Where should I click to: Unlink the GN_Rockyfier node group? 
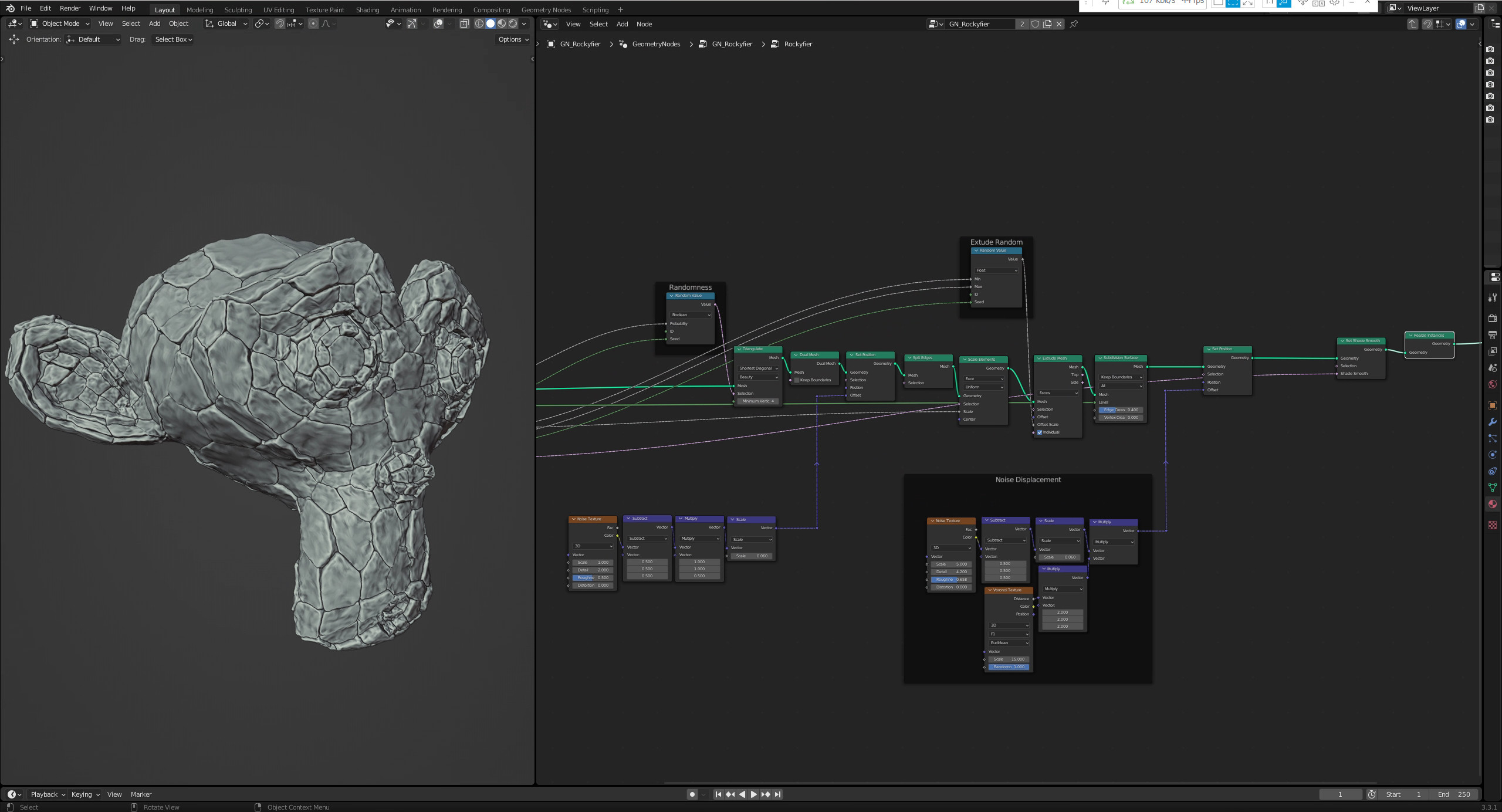pos(1059,24)
